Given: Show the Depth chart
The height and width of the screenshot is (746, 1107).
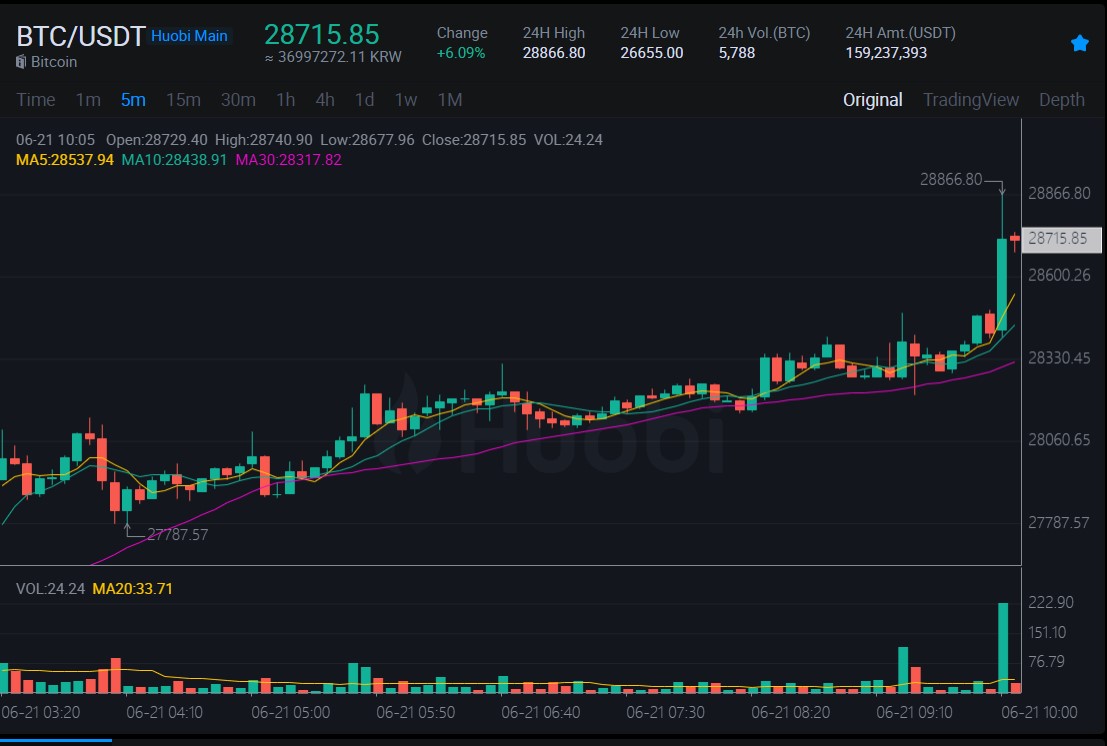Looking at the screenshot, I should [1061, 100].
